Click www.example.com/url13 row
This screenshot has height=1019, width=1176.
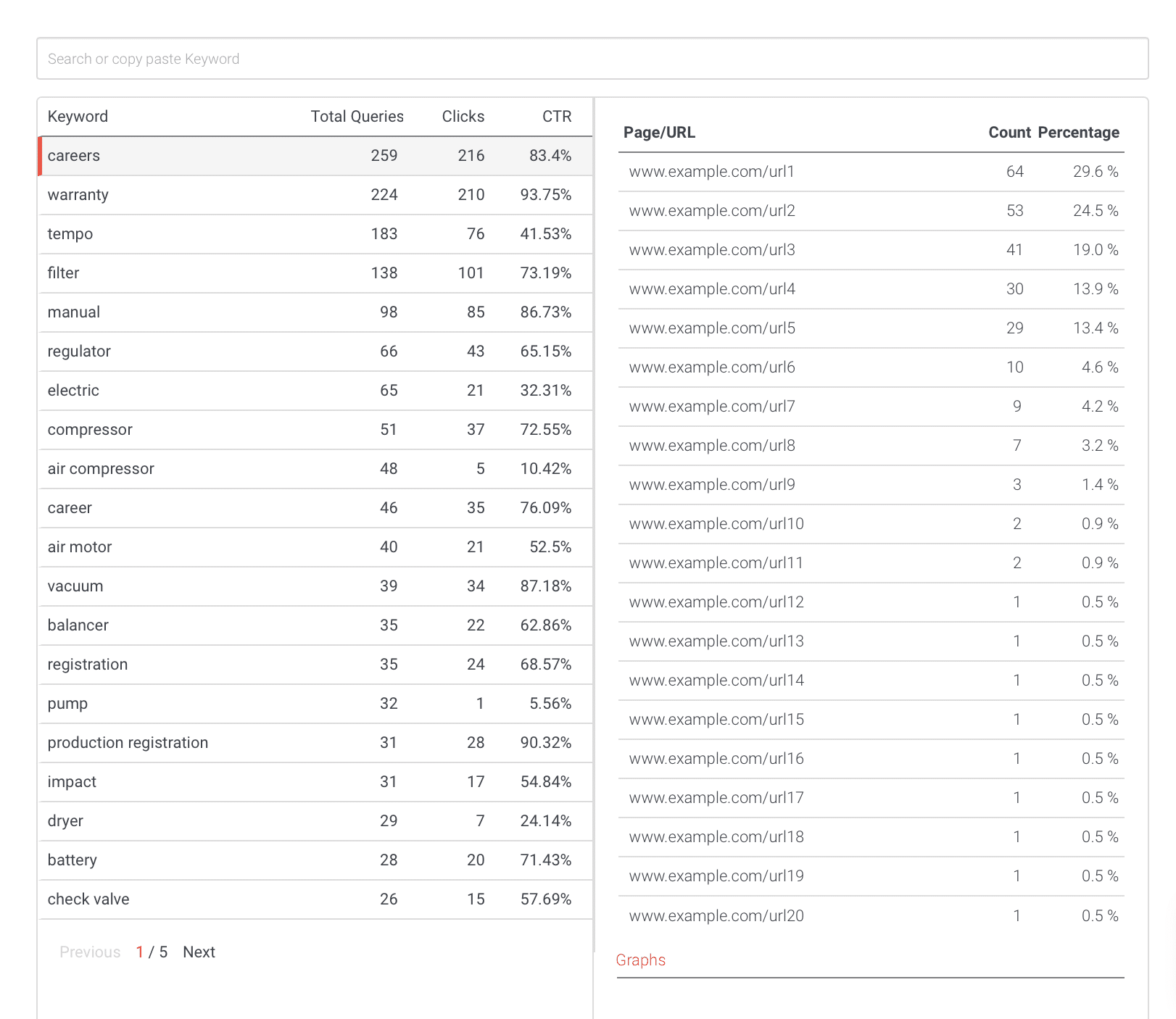(871, 641)
